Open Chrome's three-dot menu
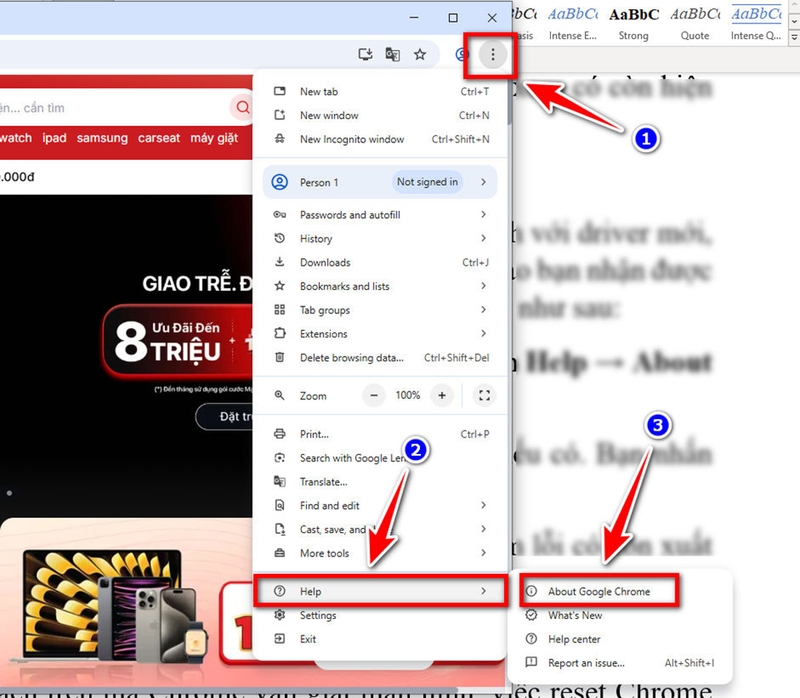800x698 pixels. point(492,55)
